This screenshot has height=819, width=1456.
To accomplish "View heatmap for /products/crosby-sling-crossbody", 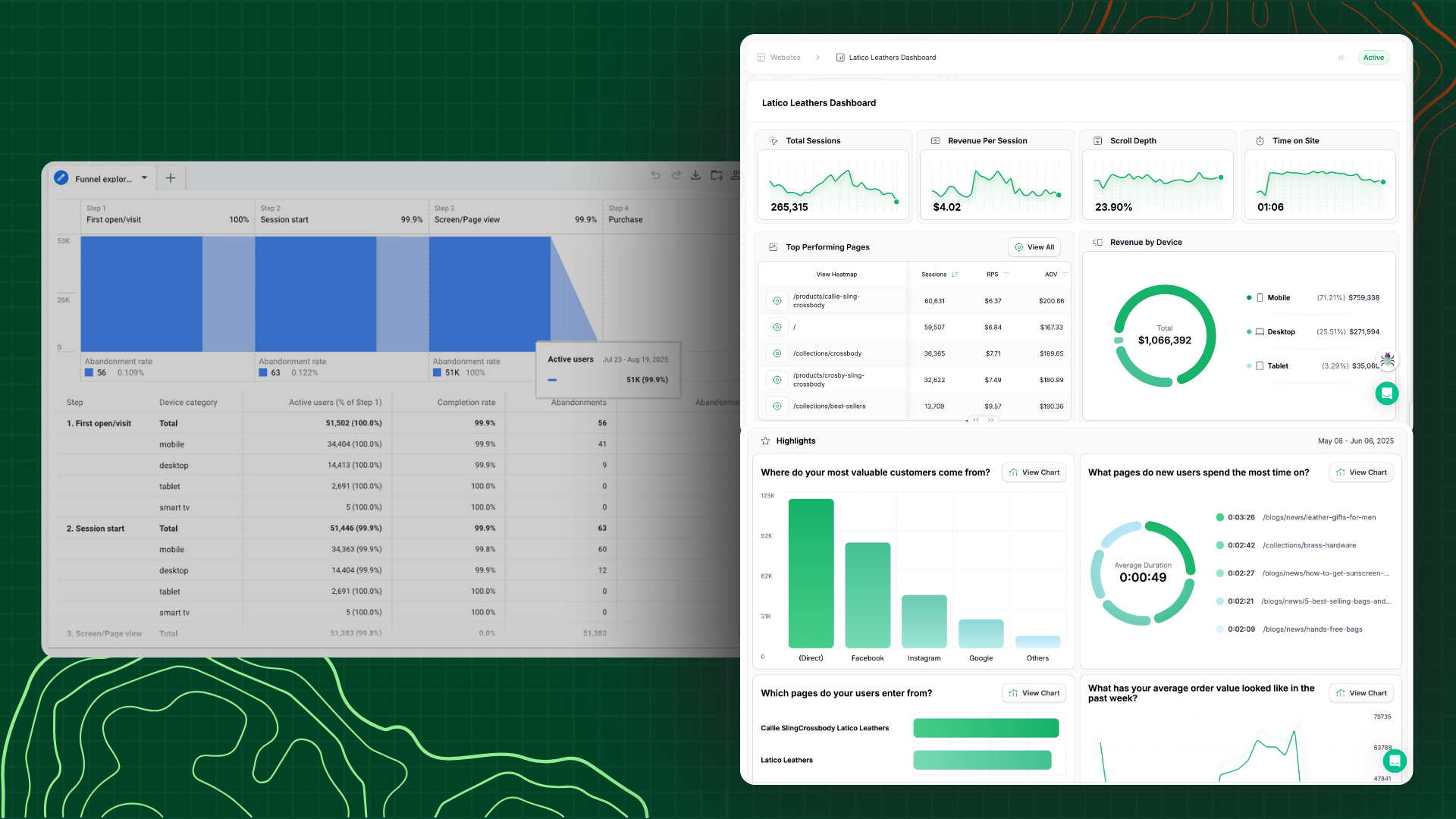I will click(777, 380).
